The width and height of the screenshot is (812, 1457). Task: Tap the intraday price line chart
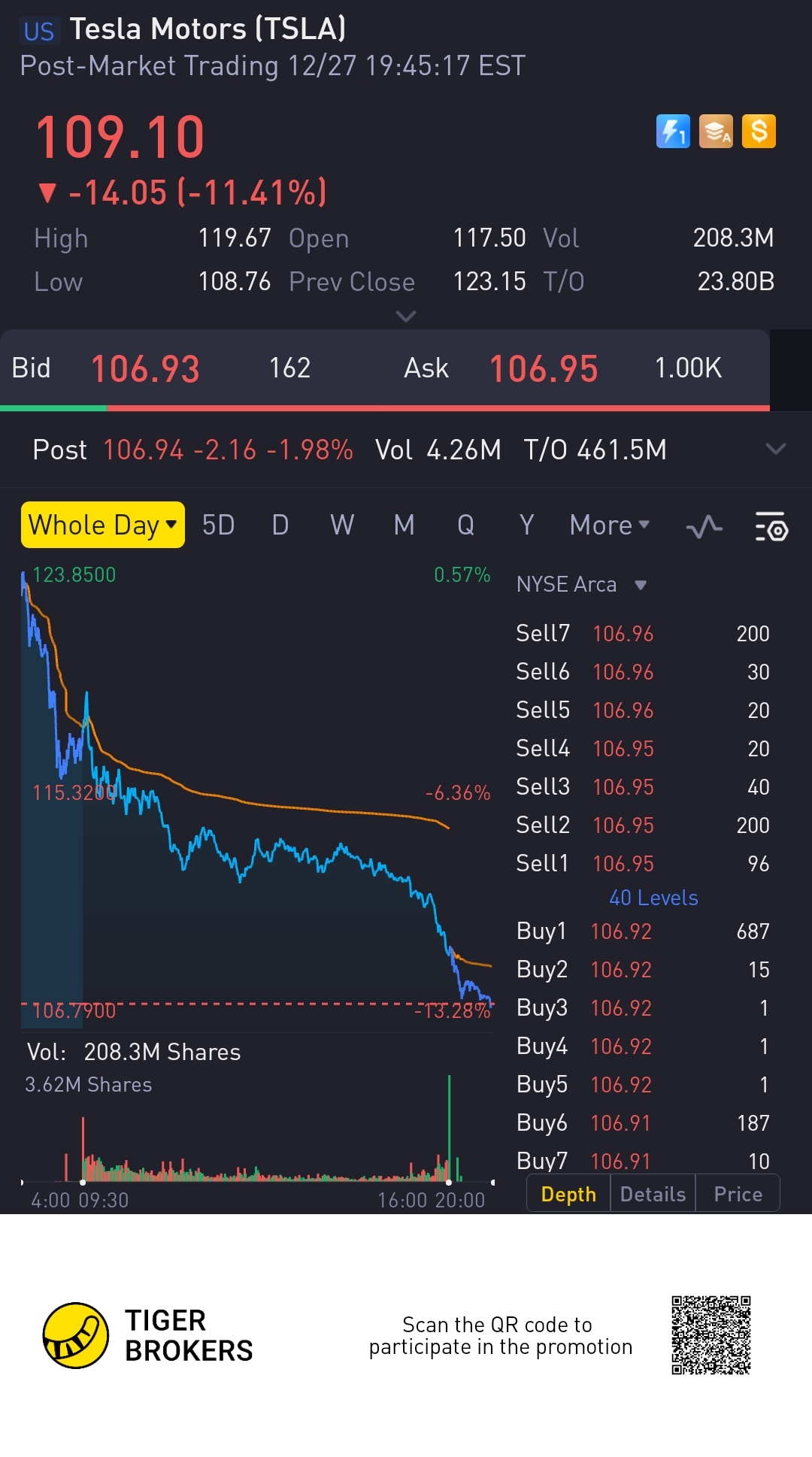pyautogui.click(x=256, y=797)
